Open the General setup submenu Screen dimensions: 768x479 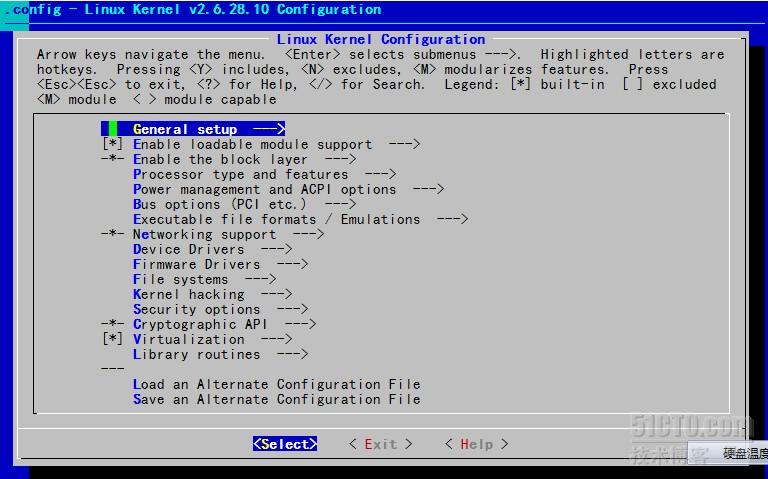(x=193, y=129)
